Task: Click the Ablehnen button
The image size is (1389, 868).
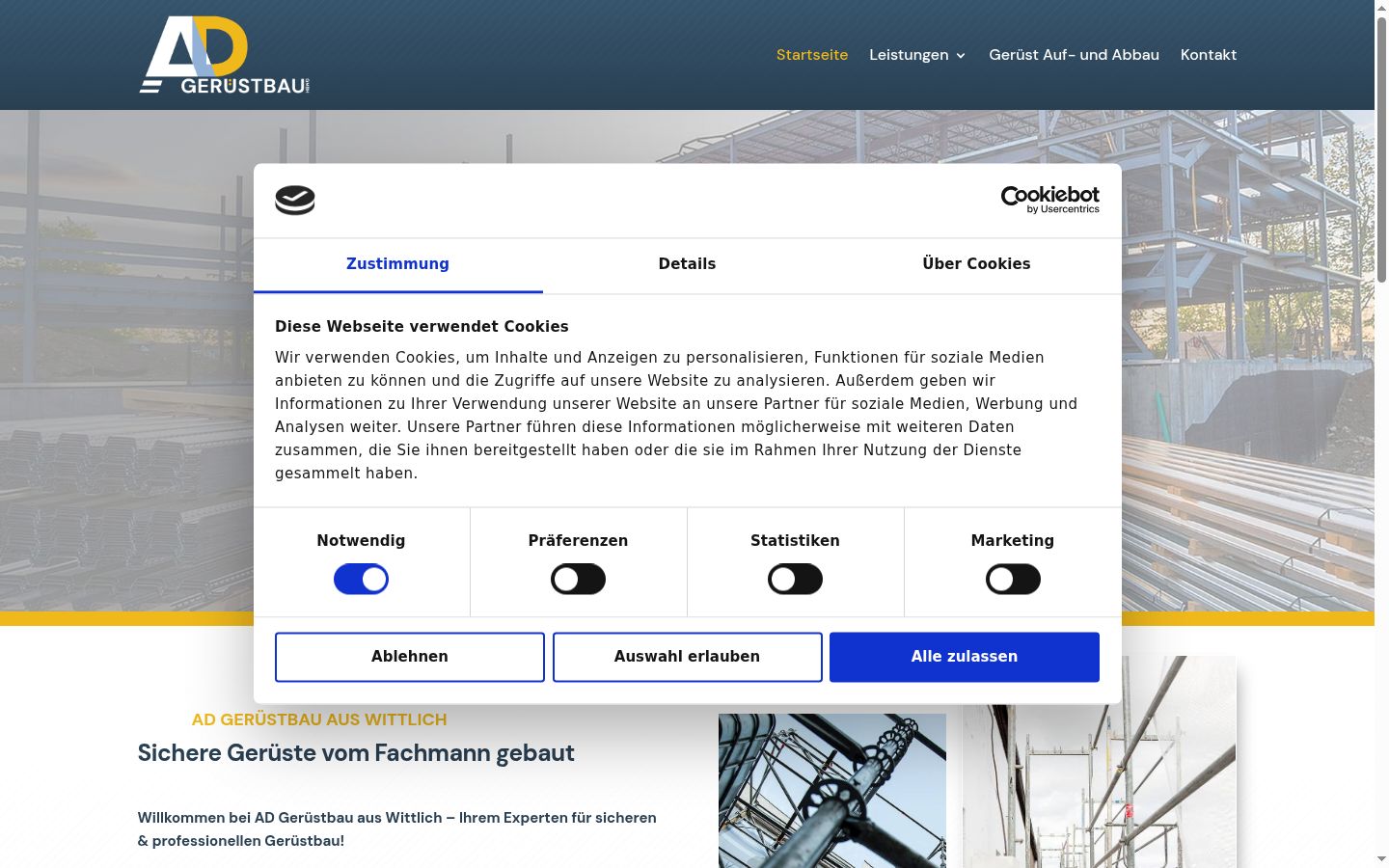Action: pyautogui.click(x=410, y=657)
